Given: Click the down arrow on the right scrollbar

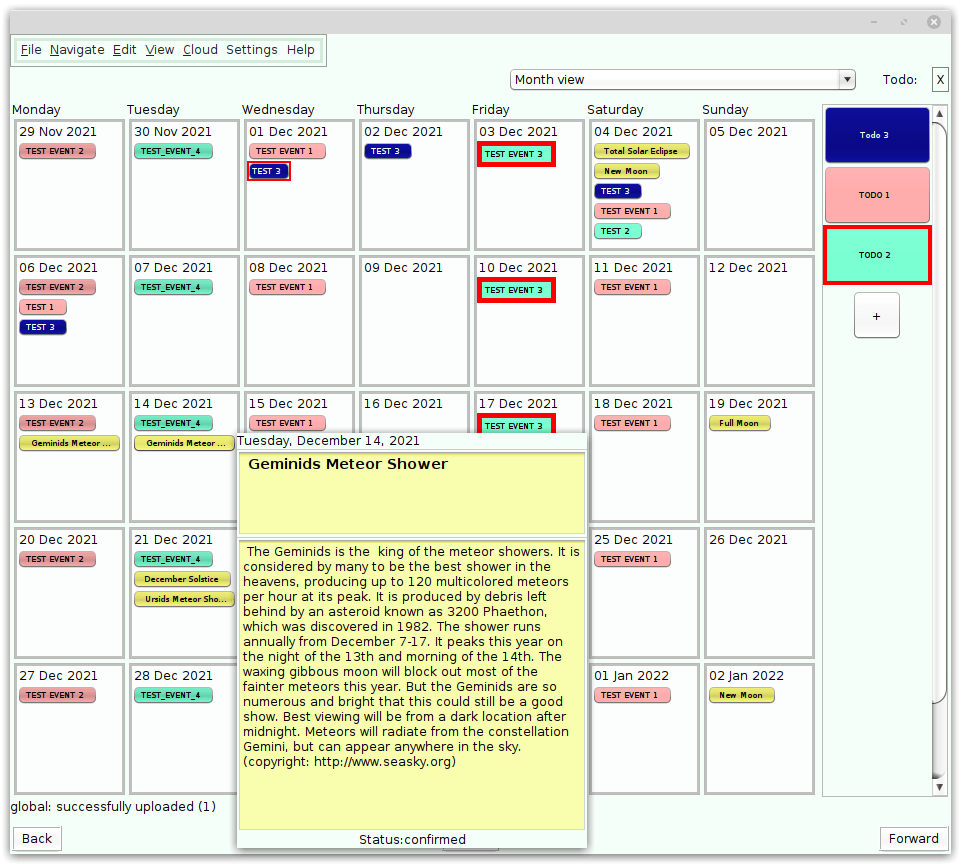Looking at the screenshot, I should 939,786.
